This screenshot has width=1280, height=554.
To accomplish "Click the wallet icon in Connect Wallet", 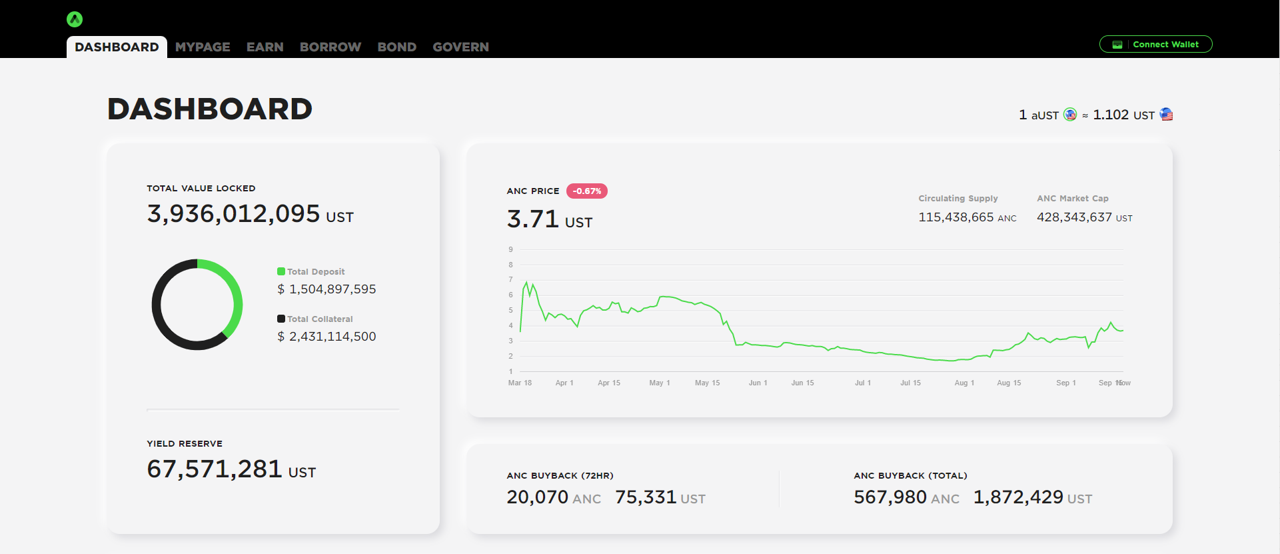I will [x=1117, y=44].
